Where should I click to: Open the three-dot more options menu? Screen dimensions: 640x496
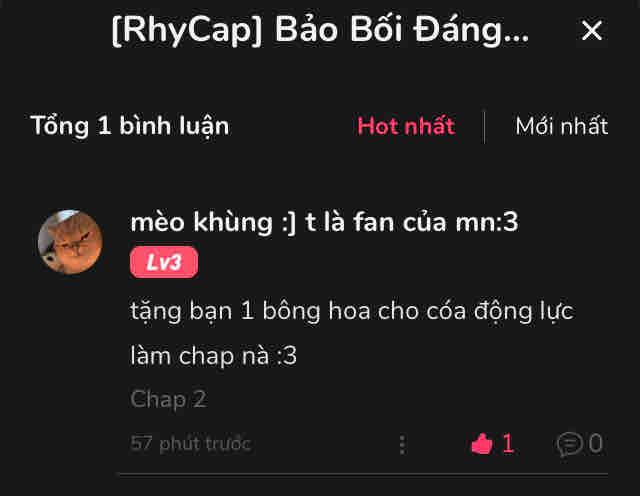[402, 444]
